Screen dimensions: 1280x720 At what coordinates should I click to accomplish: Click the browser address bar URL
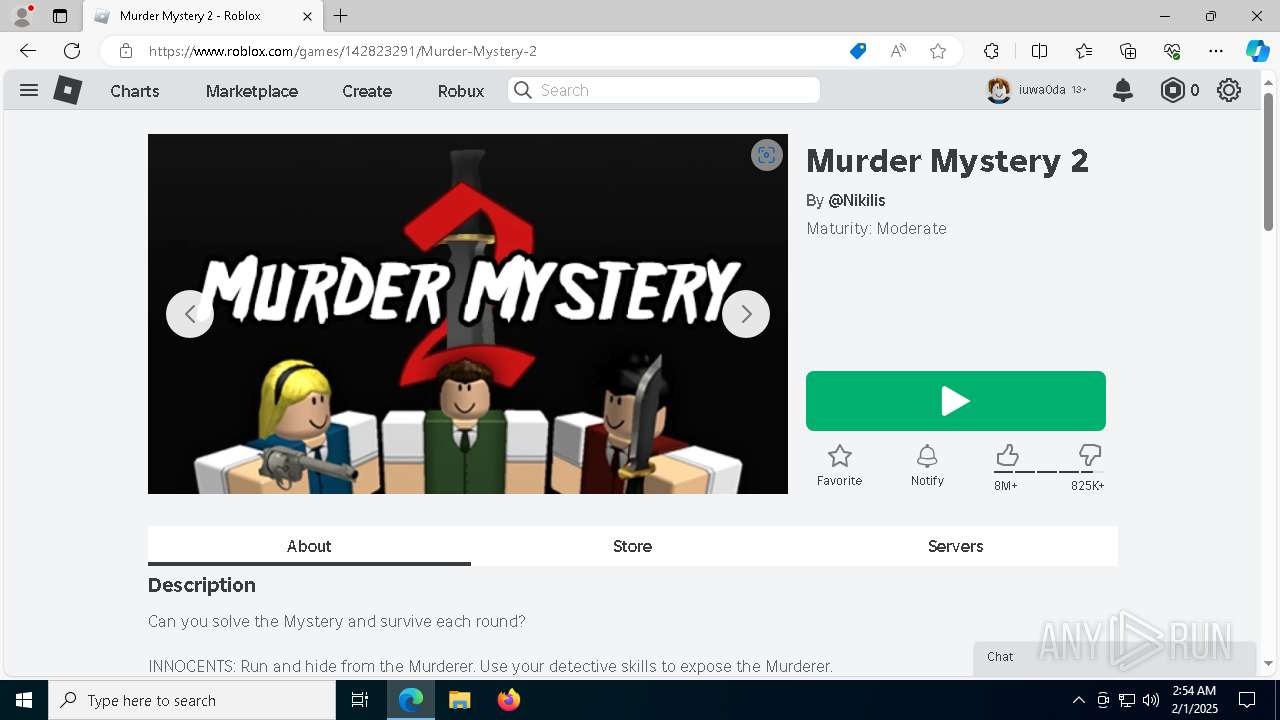click(x=343, y=51)
